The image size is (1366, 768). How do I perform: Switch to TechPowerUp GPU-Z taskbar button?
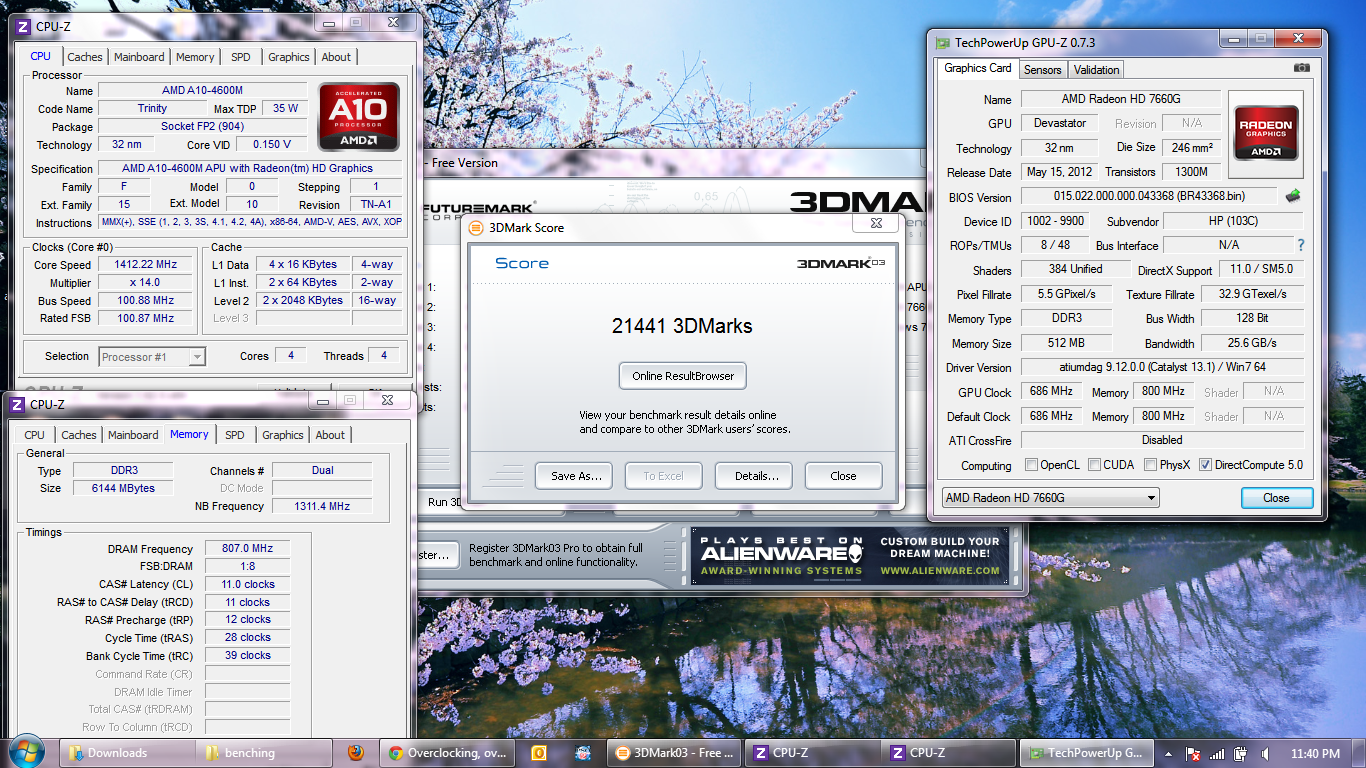click(x=1087, y=753)
